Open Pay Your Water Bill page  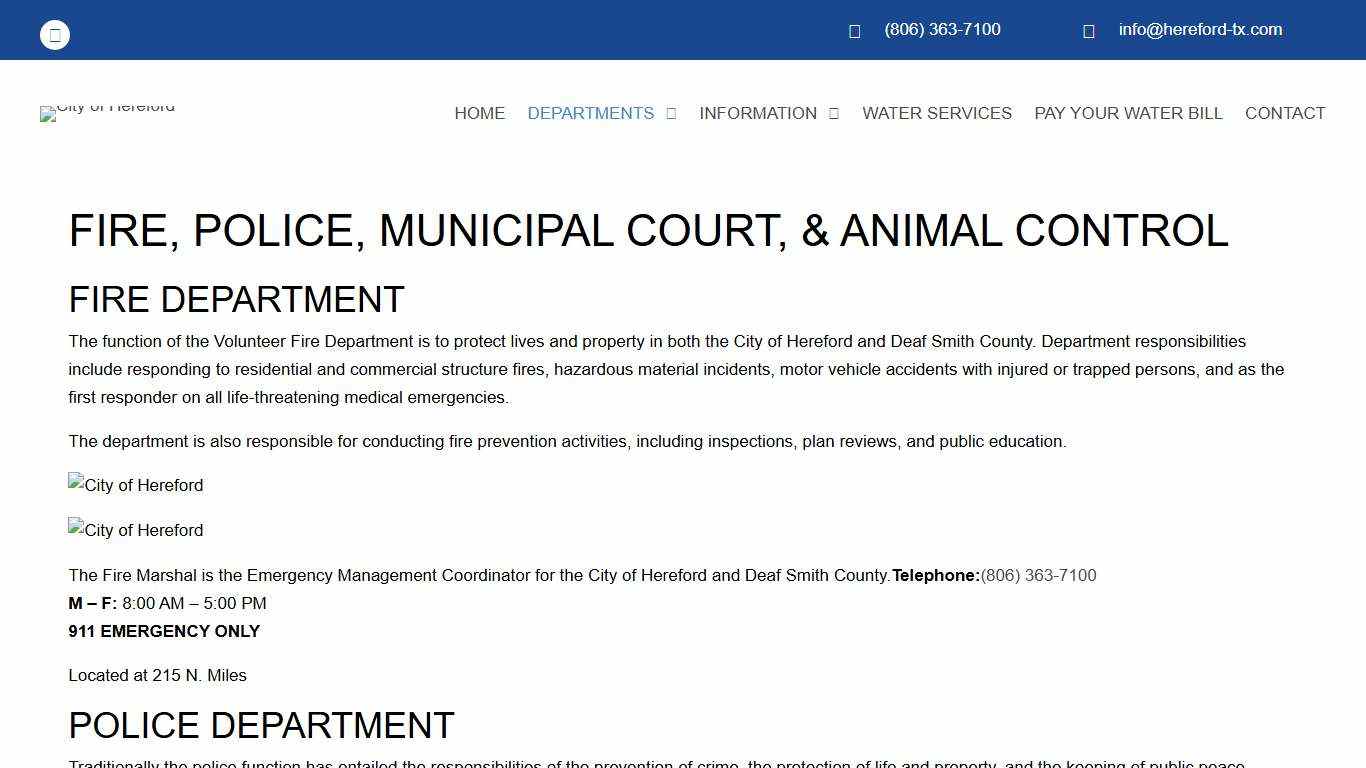1128,114
